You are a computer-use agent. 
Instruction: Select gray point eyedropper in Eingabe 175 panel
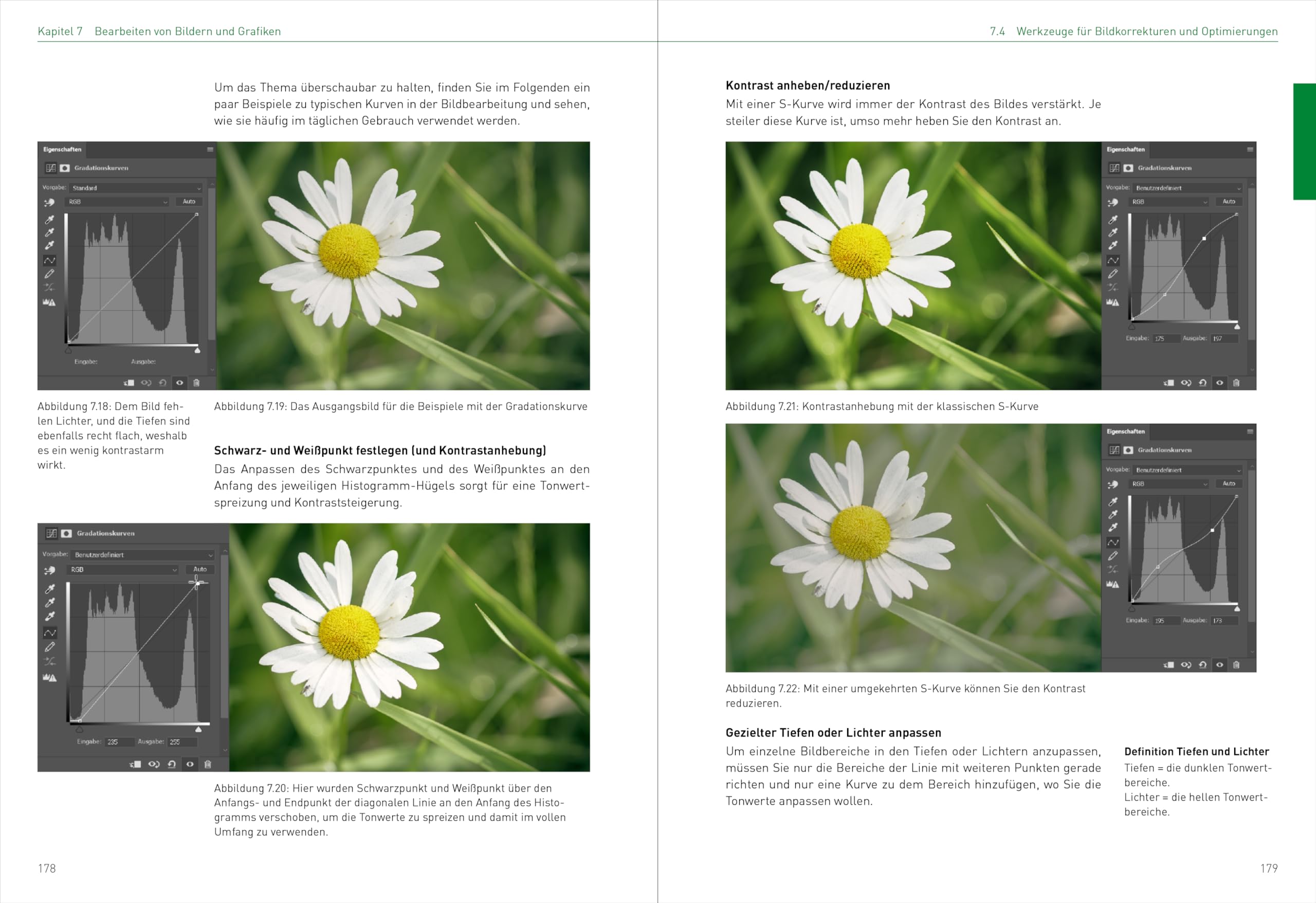click(1113, 232)
